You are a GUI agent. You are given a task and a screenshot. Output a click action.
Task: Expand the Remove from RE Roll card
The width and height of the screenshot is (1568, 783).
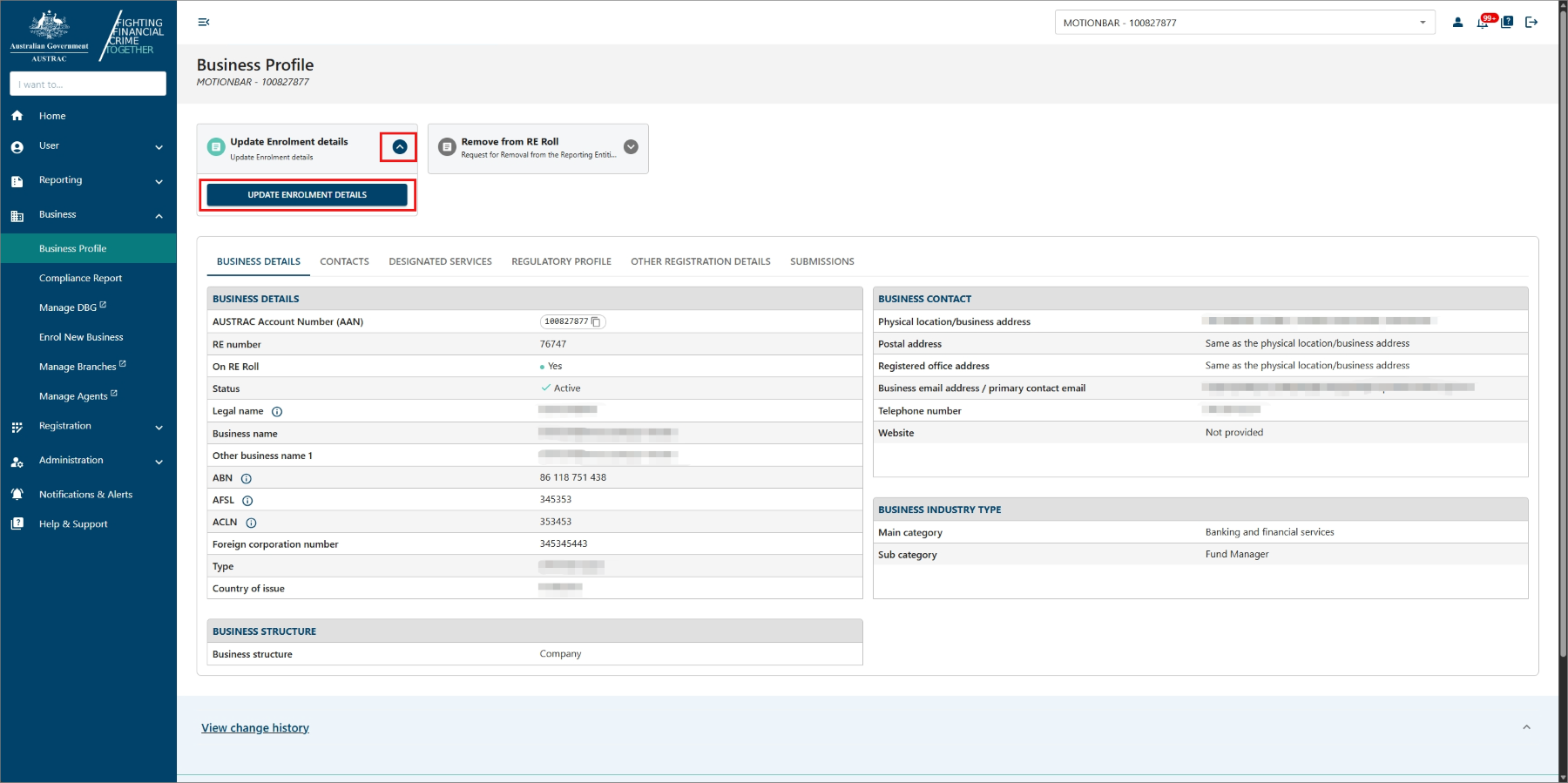[x=631, y=147]
